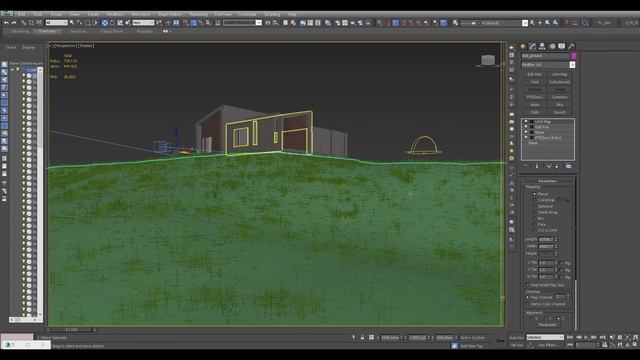Open the Rendering menu

199,14
